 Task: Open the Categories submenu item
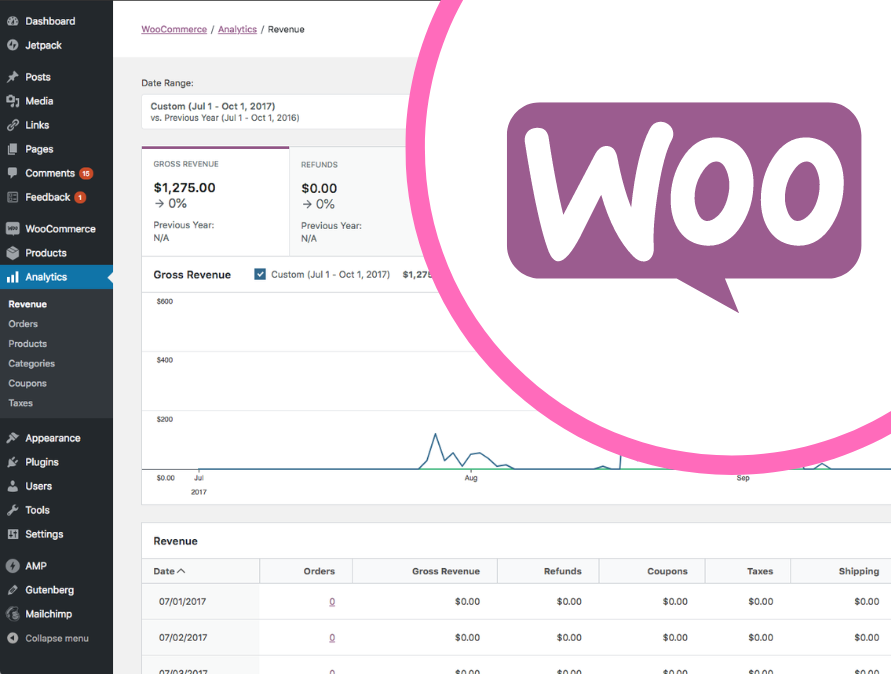click(32, 364)
